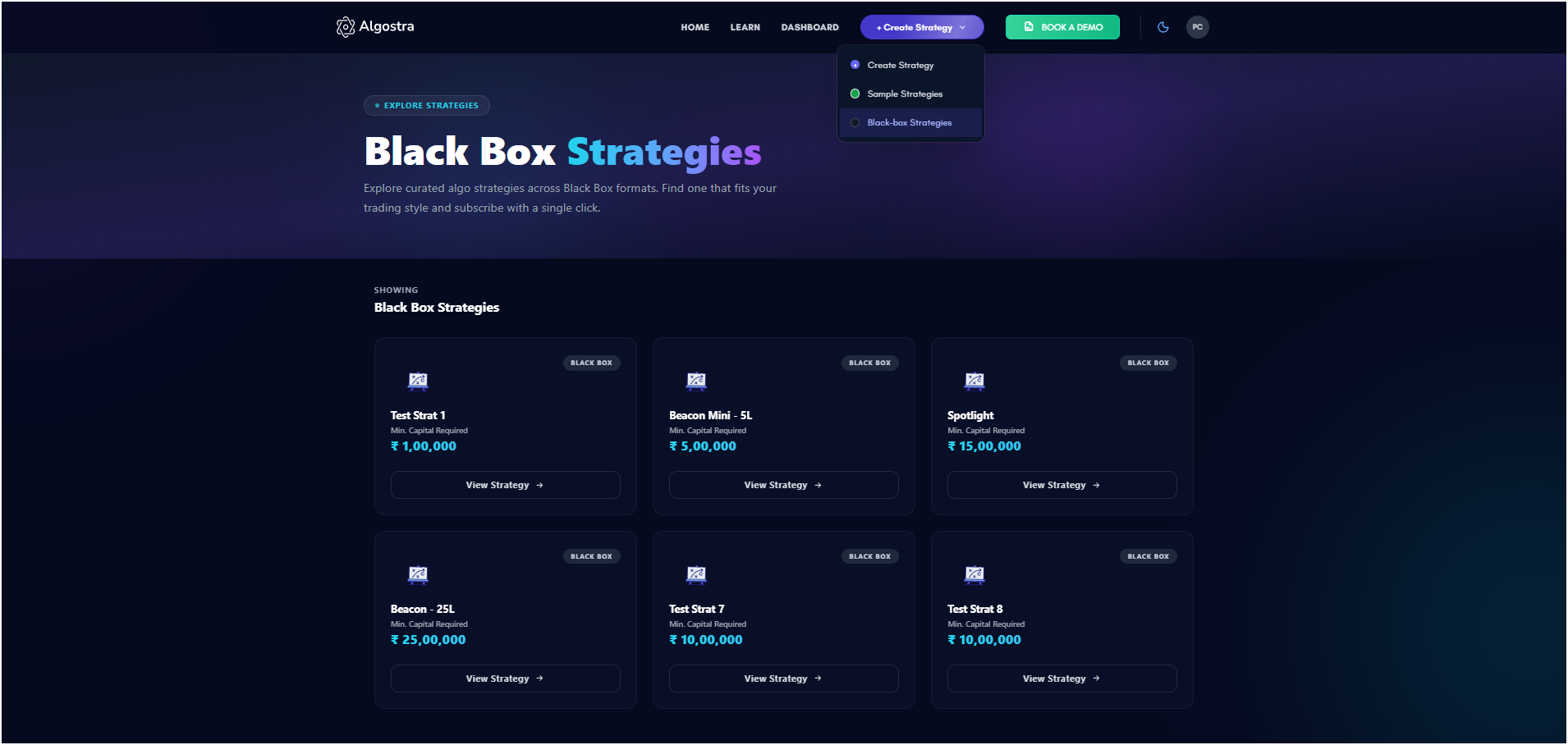This screenshot has height=745, width=1568.
Task: Collapse the Create Strategy dropdown
Action: [x=922, y=27]
